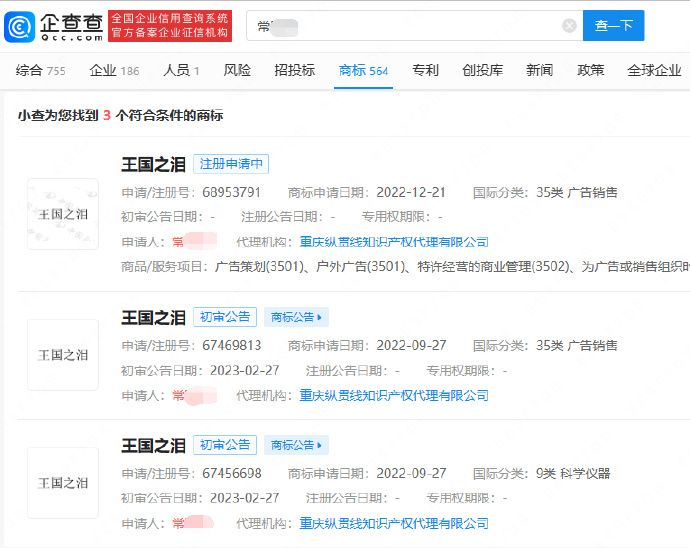
Task: Open the 全球企业 tab
Action: tap(654, 70)
